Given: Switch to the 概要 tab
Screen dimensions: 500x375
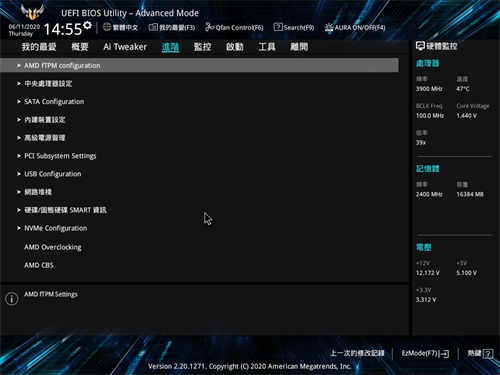Looking at the screenshot, I should [80, 47].
